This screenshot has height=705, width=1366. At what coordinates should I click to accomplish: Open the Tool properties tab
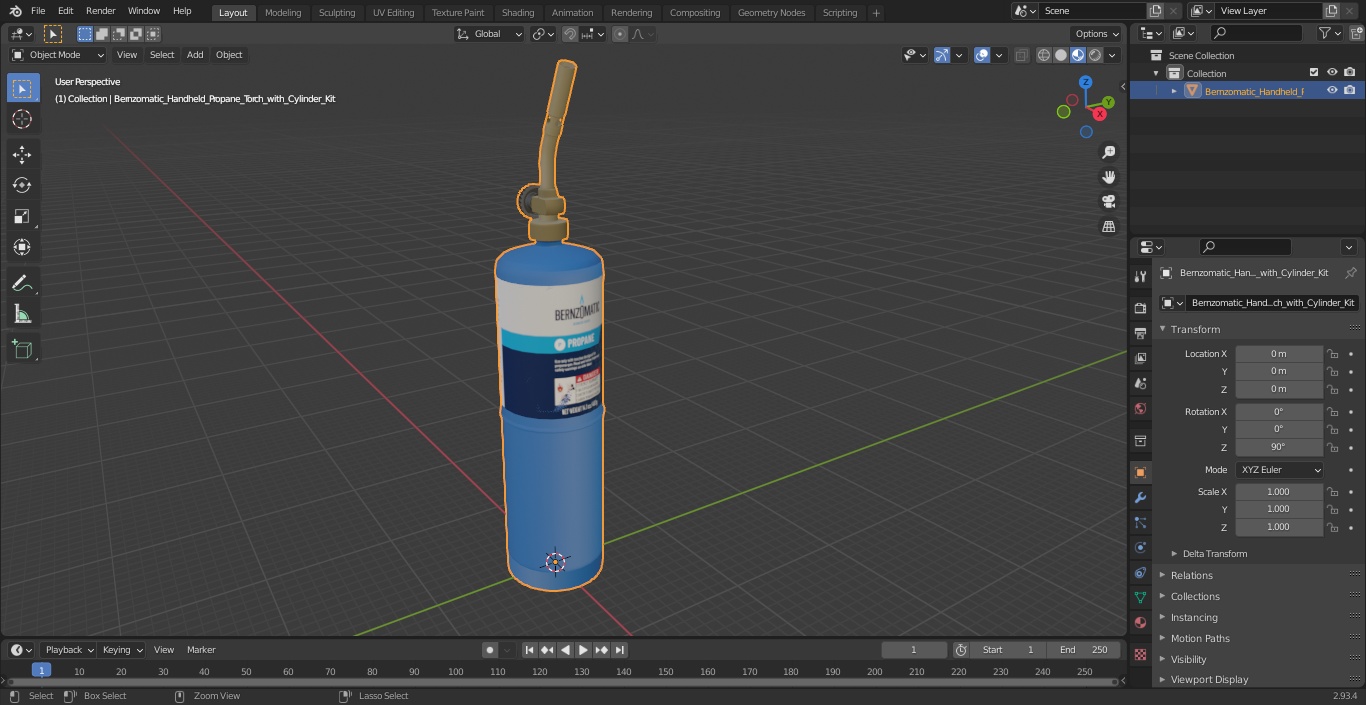click(x=1140, y=277)
